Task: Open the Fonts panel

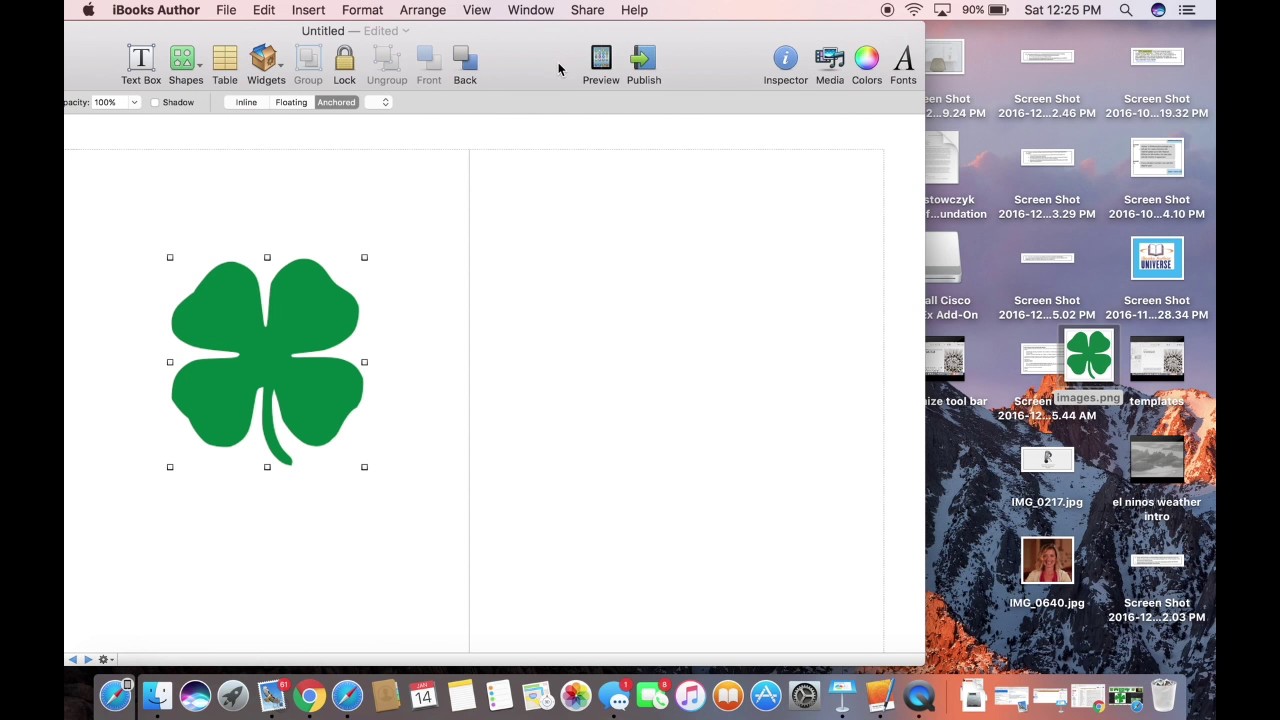Action: (x=903, y=64)
